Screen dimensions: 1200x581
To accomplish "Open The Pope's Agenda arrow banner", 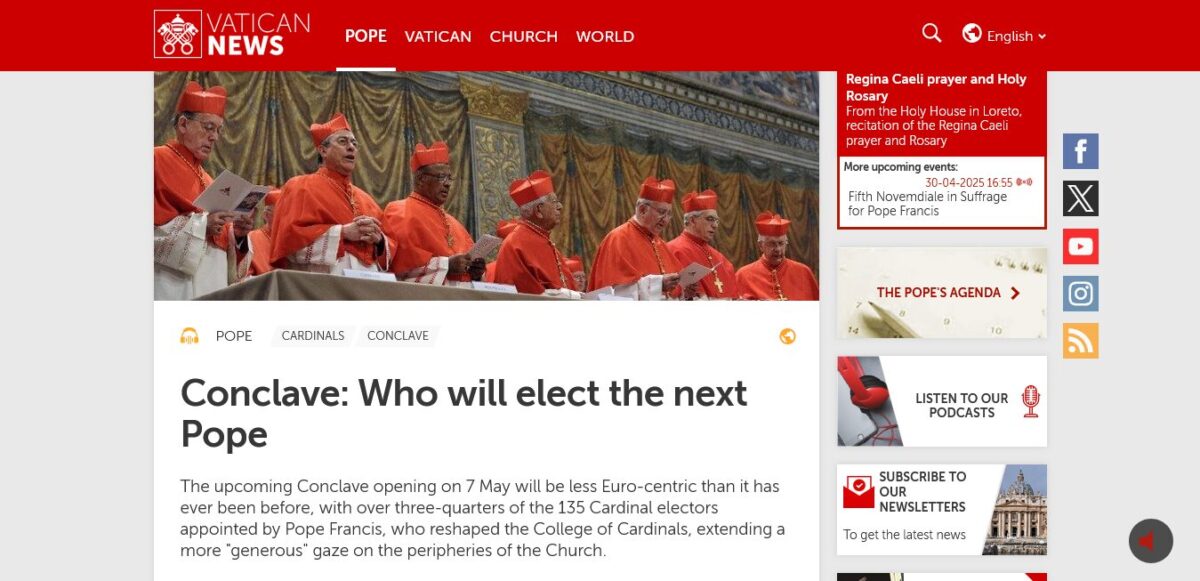I will pyautogui.click(x=942, y=293).
